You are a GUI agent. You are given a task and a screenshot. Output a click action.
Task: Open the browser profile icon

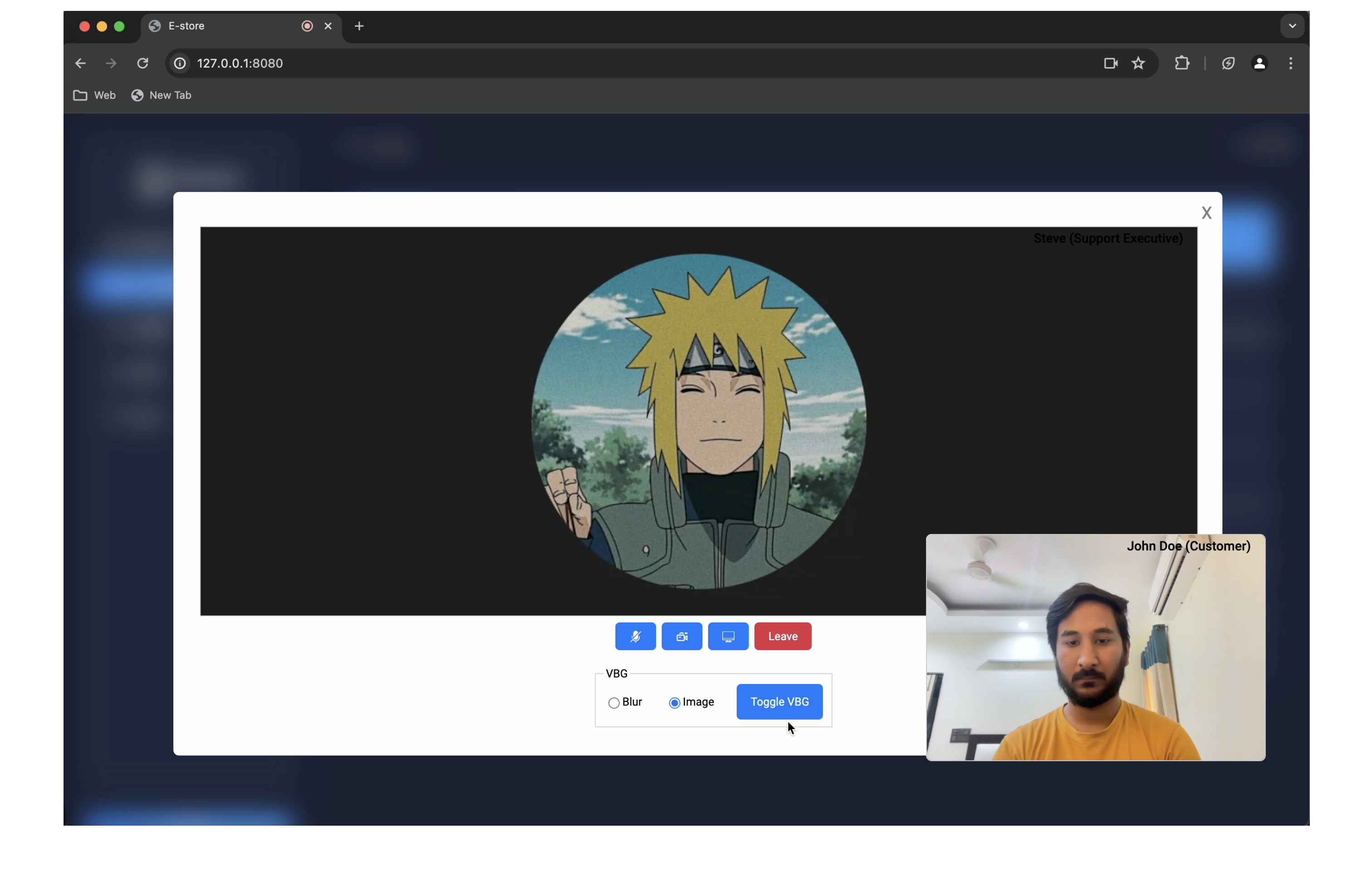click(x=1259, y=64)
